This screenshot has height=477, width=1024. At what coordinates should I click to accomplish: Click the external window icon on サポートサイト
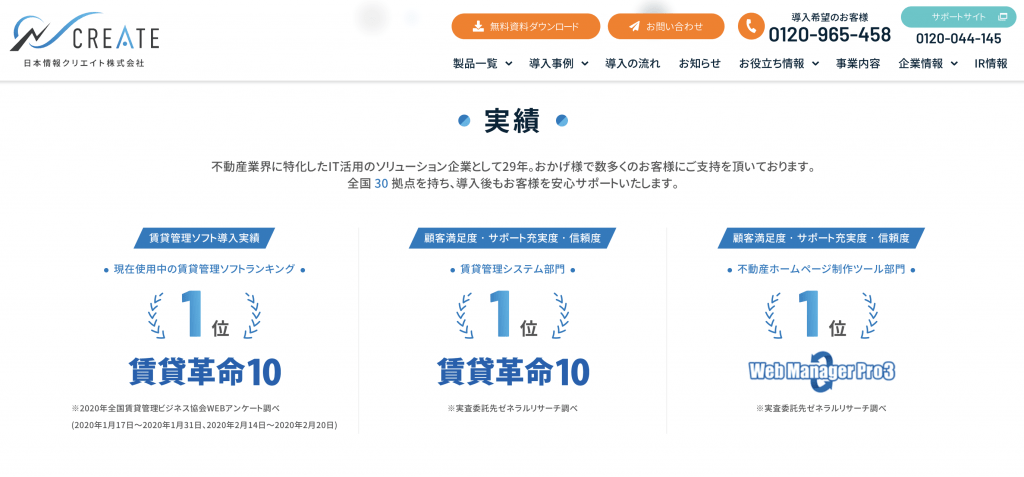point(1002,16)
